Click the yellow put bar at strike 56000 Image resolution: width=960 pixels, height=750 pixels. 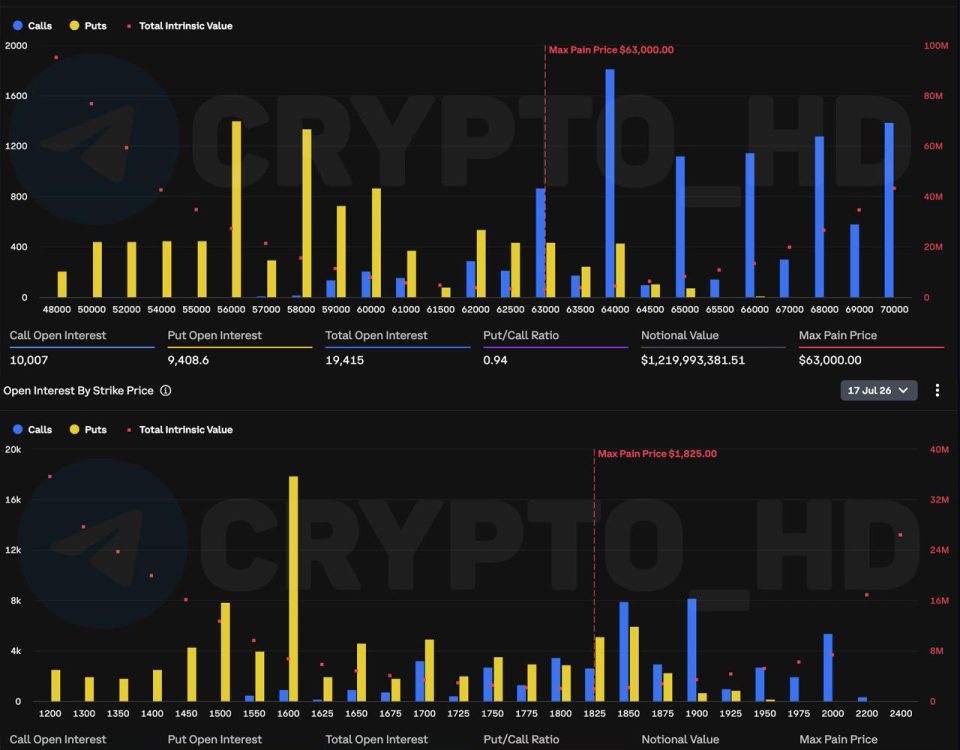click(236, 209)
